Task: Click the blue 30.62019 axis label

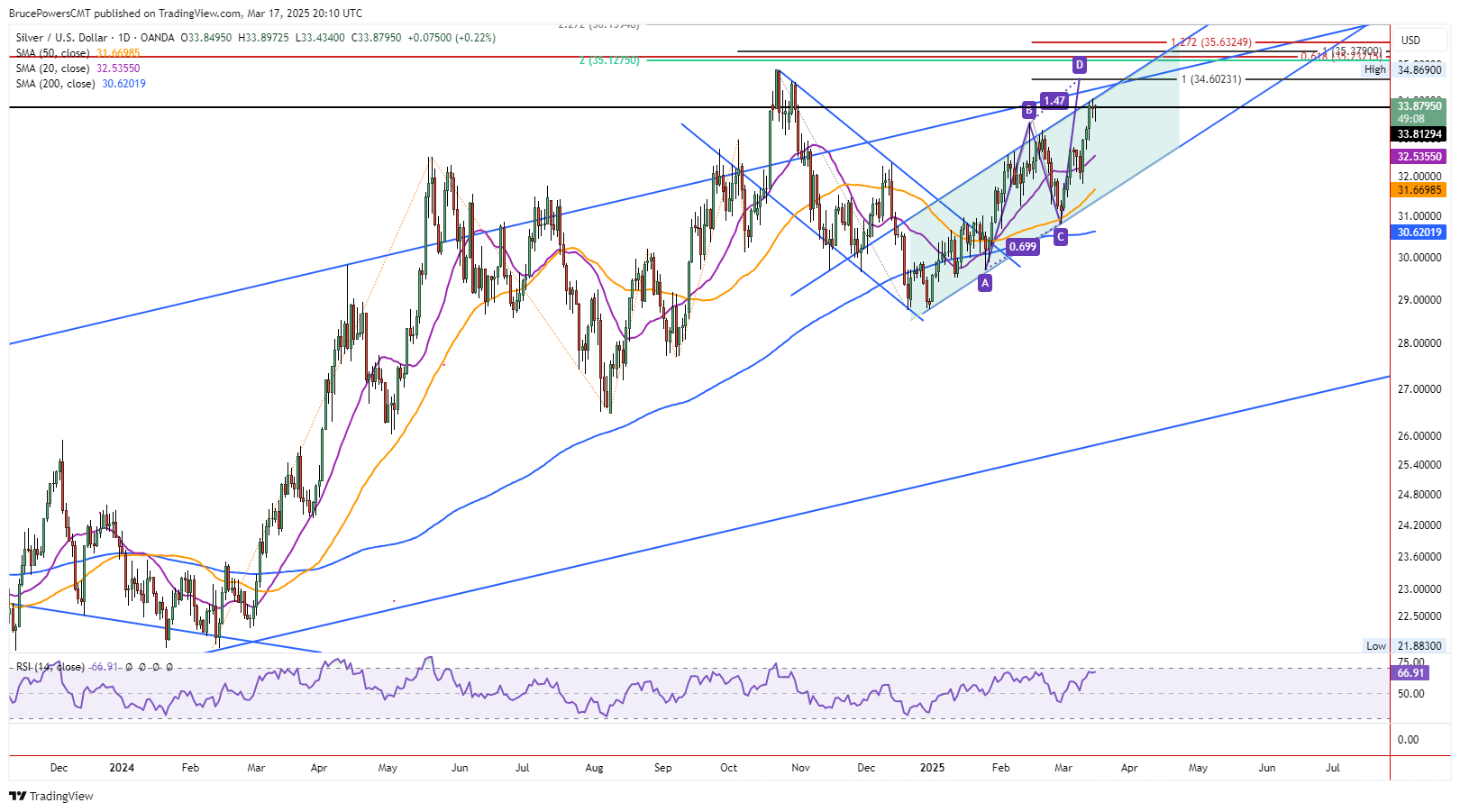Action: pos(1419,233)
